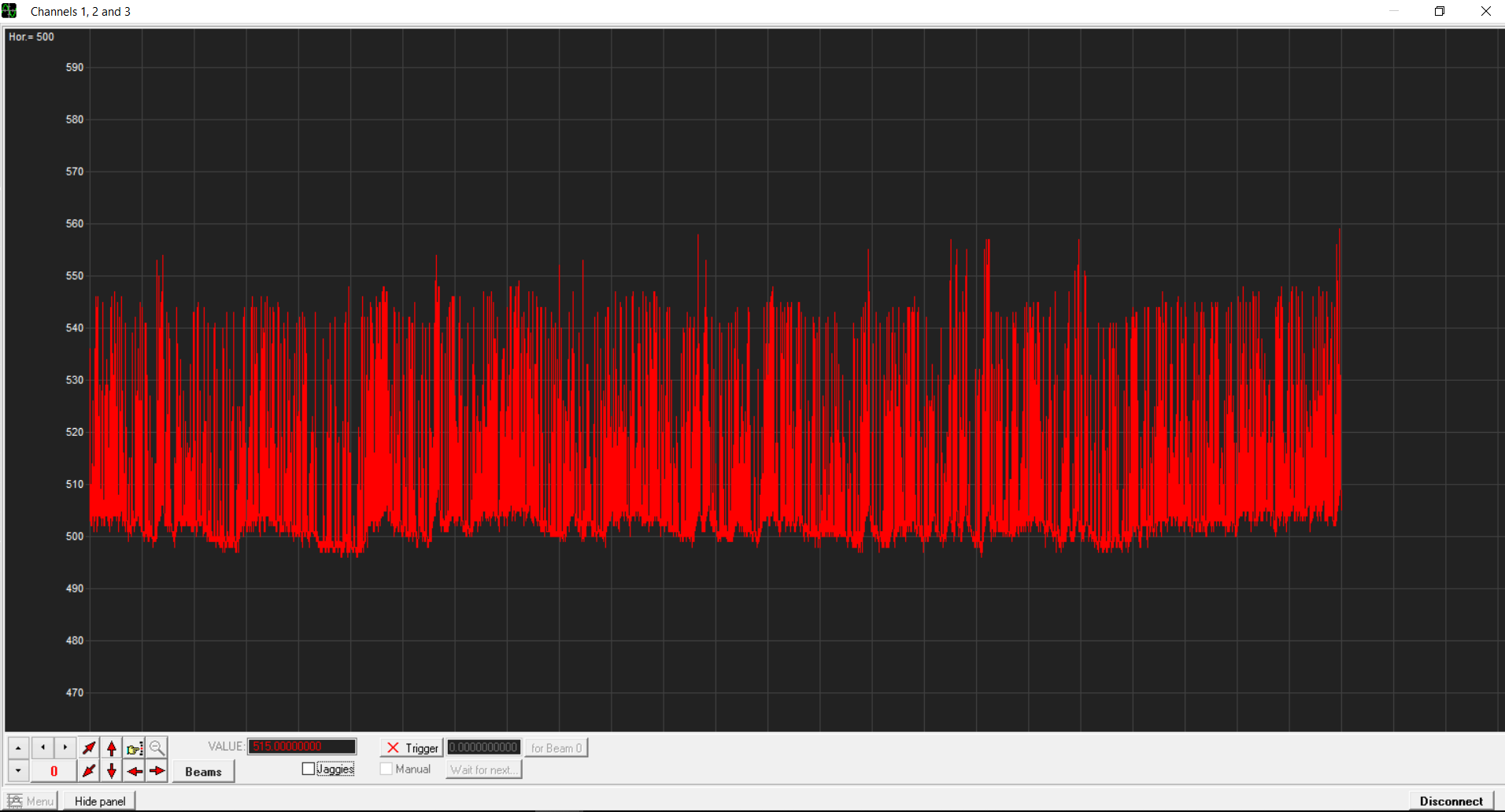
Task: Select the pointing hand cursor tool
Action: [x=135, y=747]
